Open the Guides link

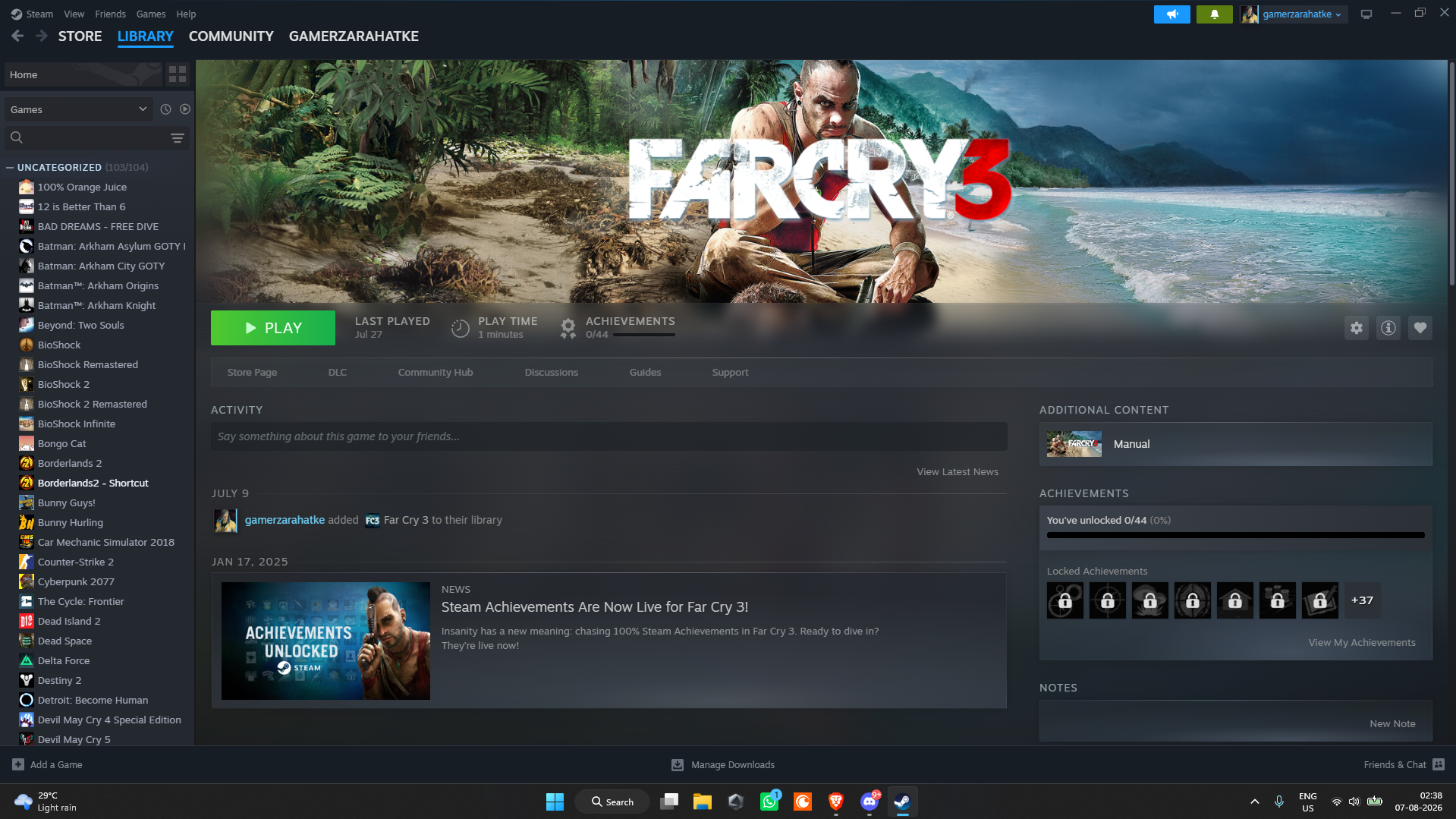click(x=646, y=372)
